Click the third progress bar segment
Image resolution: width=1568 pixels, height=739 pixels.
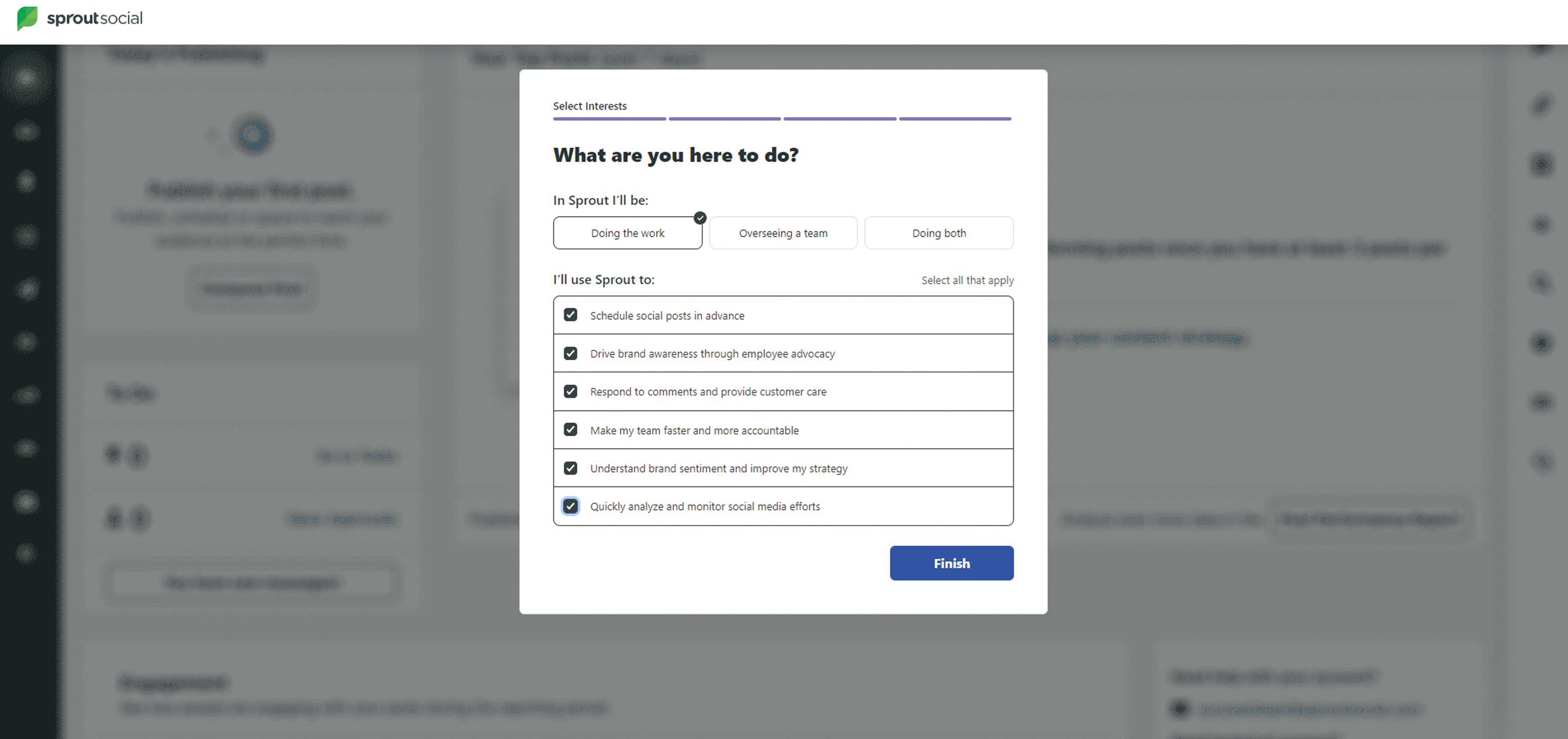pos(839,119)
